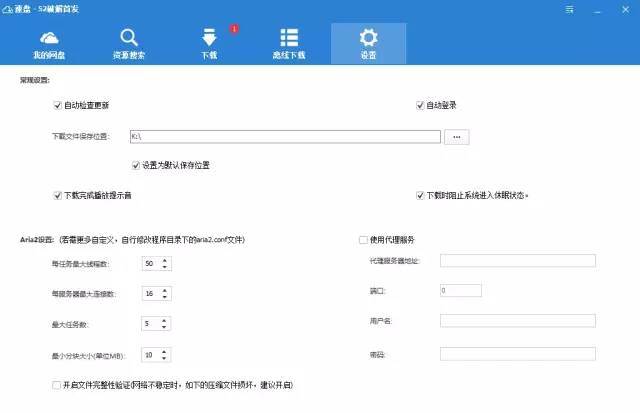Click the gear icon for 设置
Image resolution: width=640 pixels, height=413 pixels.
click(x=368, y=37)
